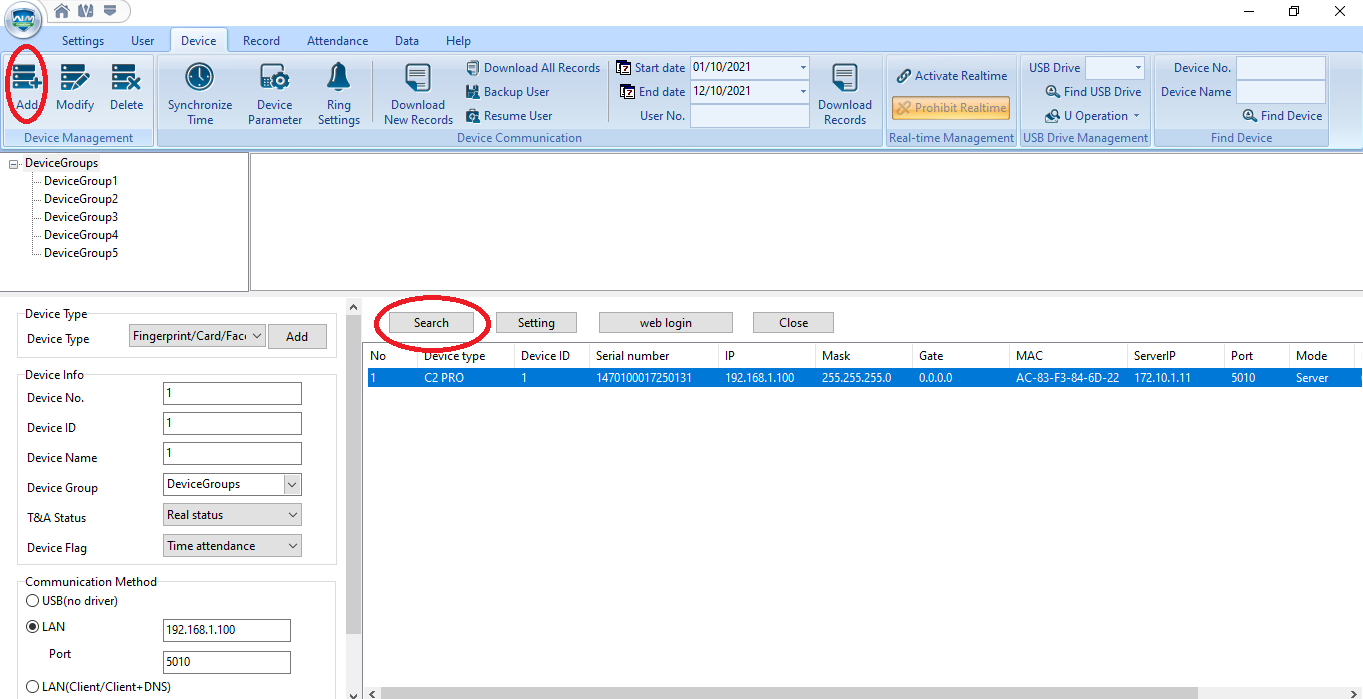Click Resume User
The width and height of the screenshot is (1363, 699).
509,116
